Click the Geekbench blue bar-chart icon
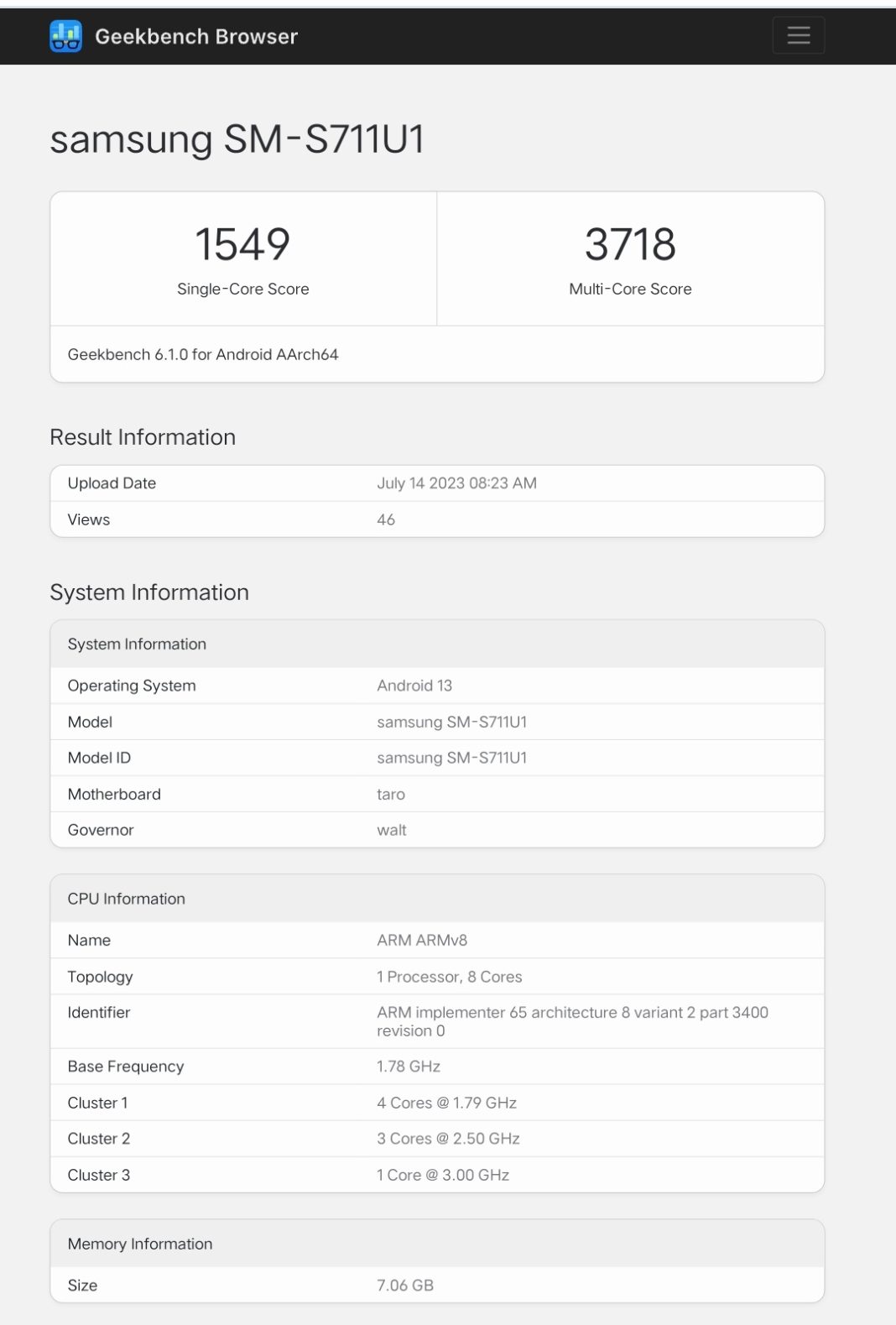896x1325 pixels. [x=66, y=35]
